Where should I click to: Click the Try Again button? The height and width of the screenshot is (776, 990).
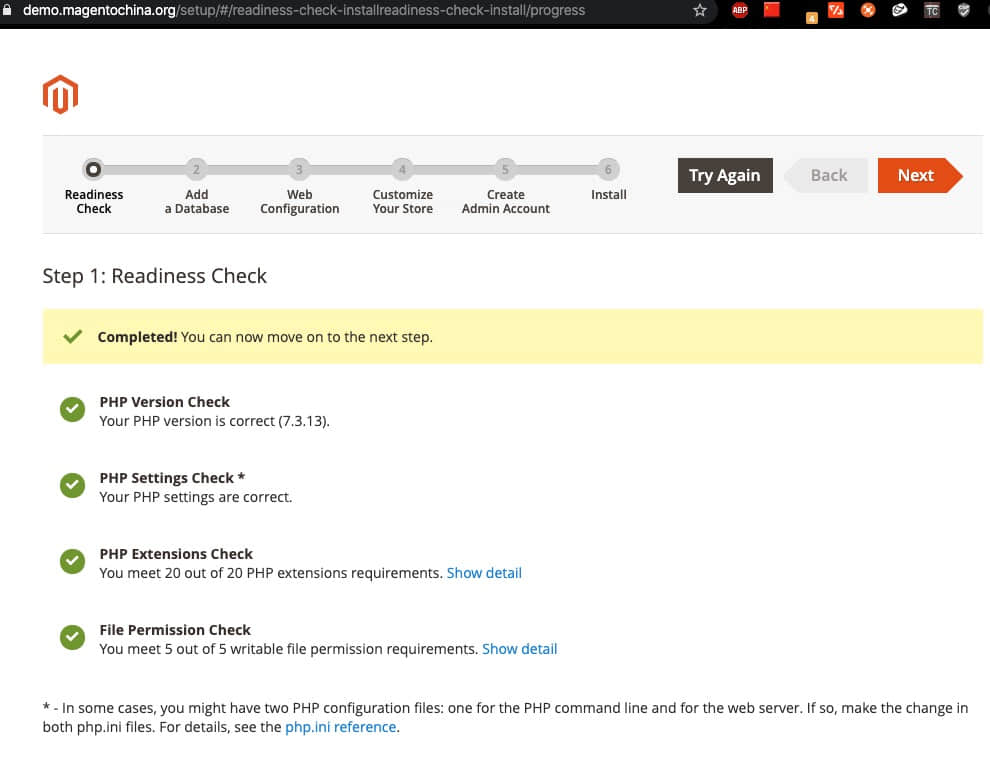pyautogui.click(x=725, y=176)
